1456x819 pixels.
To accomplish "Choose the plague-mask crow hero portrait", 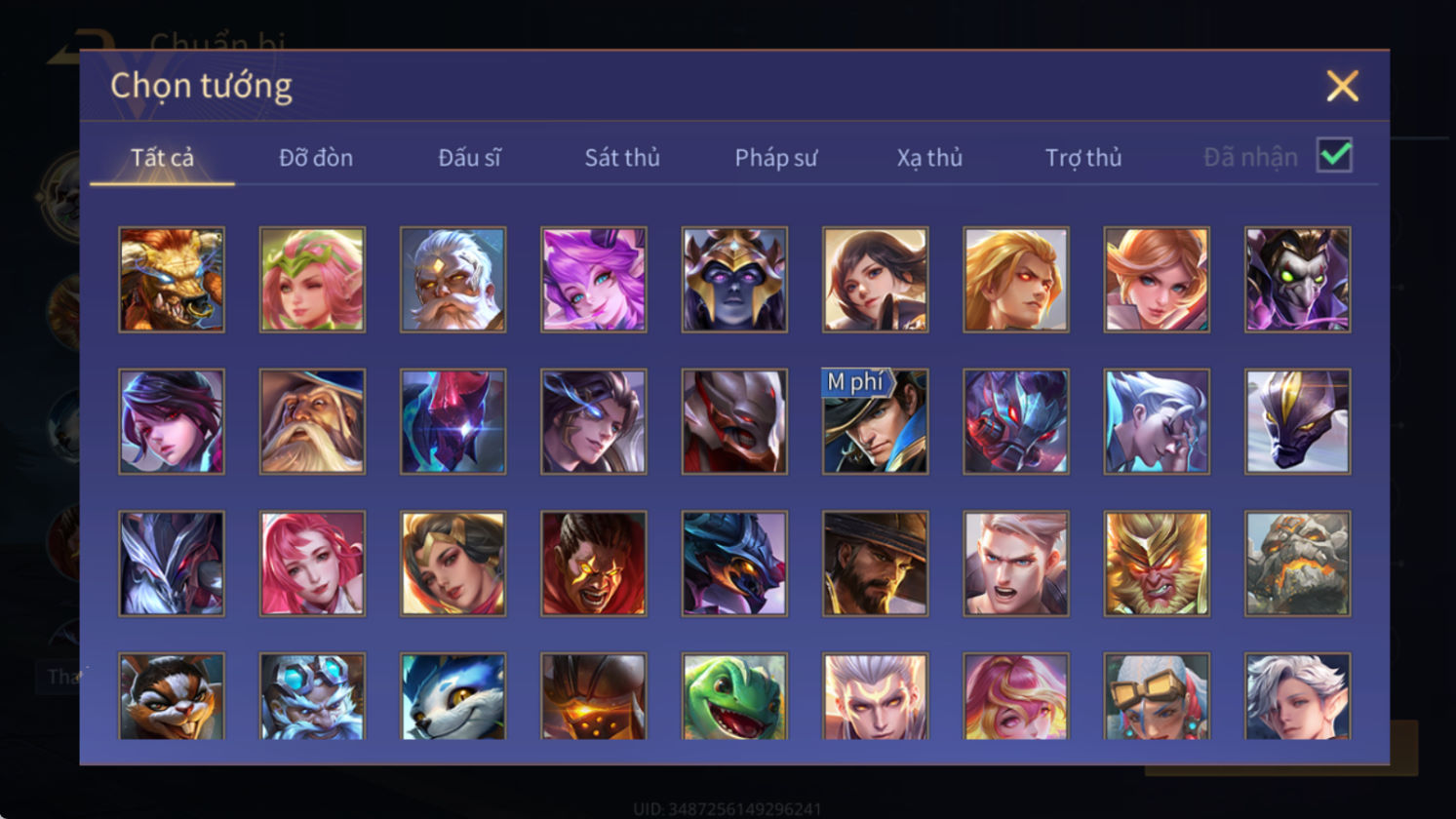I will (x=1297, y=280).
